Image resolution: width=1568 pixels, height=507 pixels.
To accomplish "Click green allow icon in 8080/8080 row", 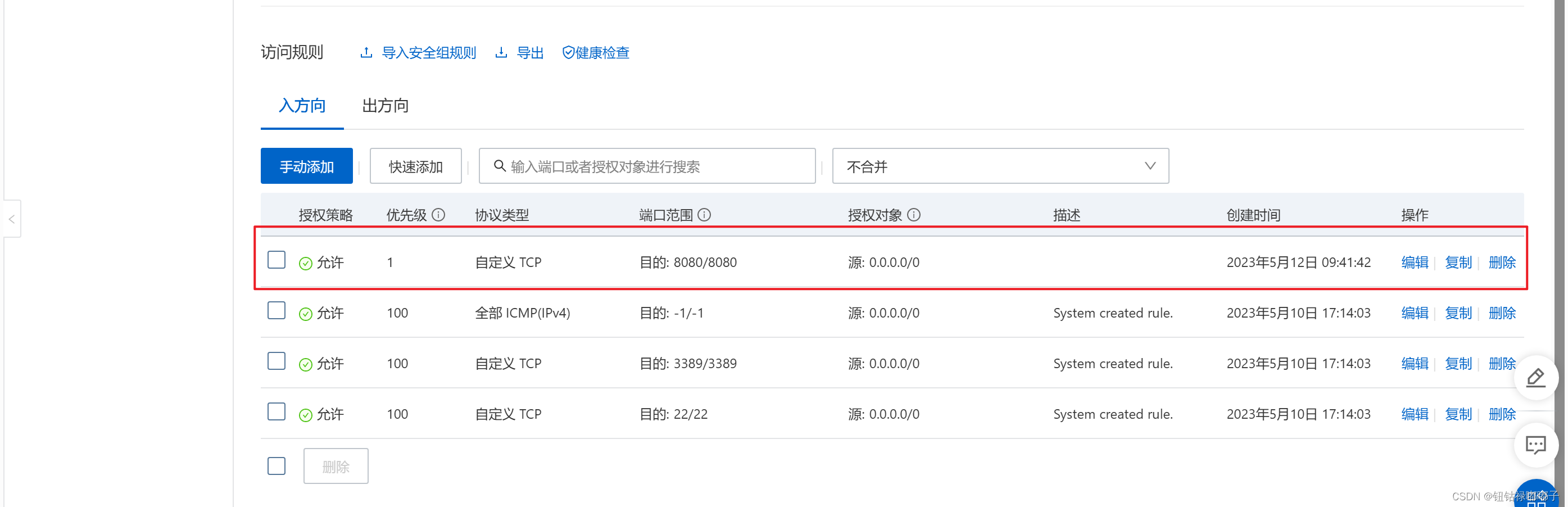I will click(306, 263).
